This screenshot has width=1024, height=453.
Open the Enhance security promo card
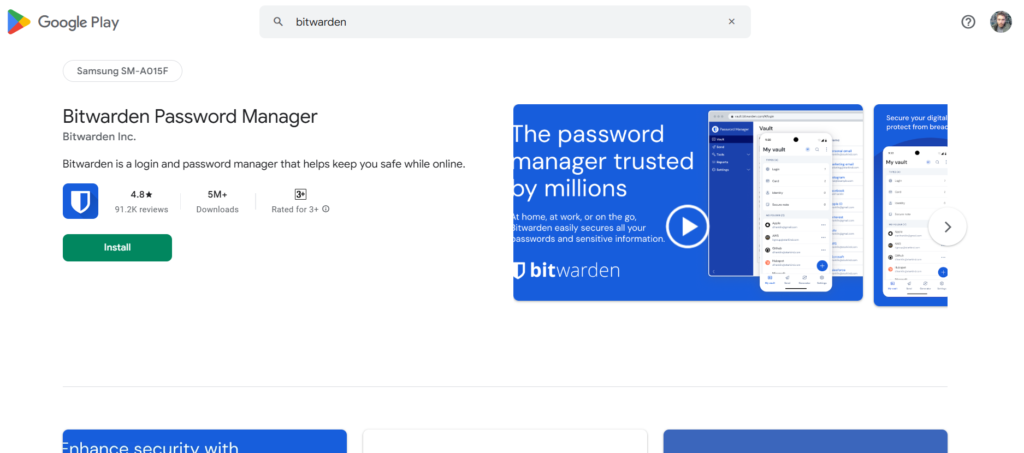click(204, 441)
